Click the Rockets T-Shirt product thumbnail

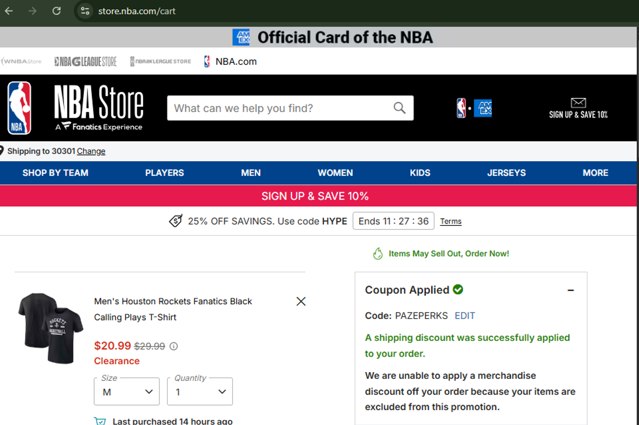(x=51, y=328)
